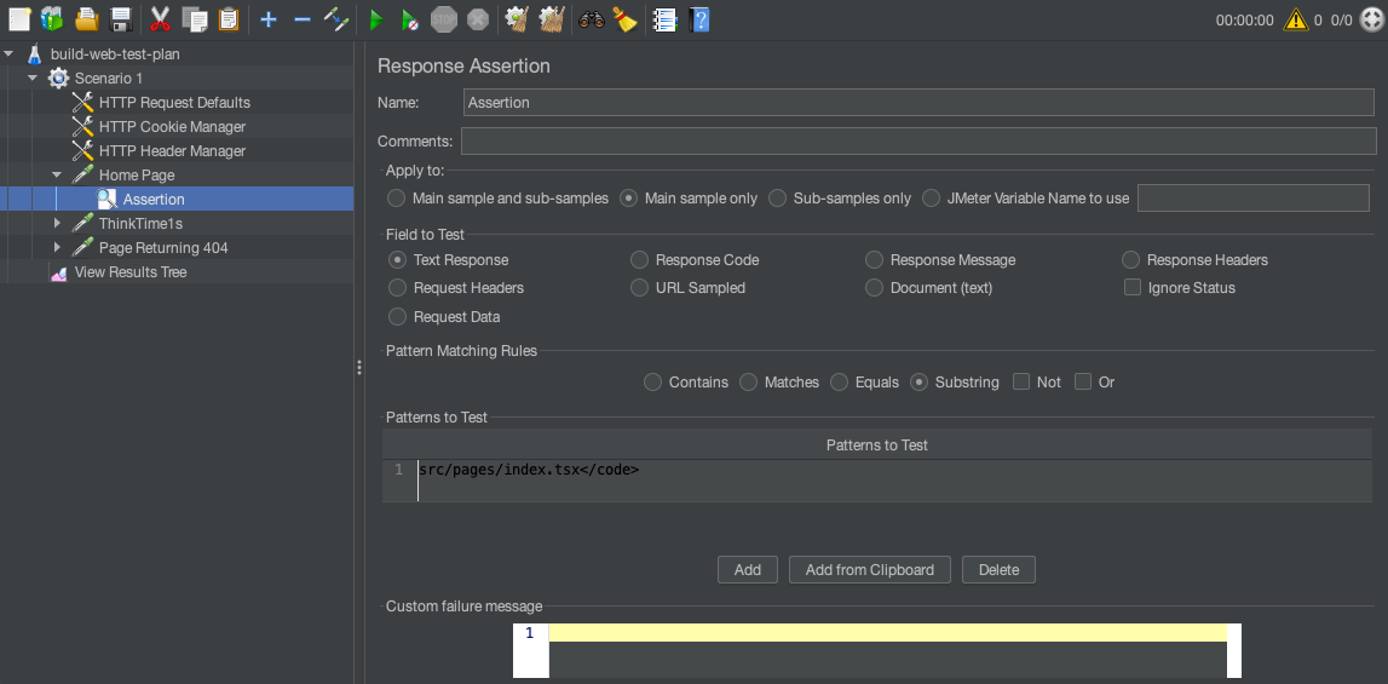Enable the Ignore Status checkbox
1388x684 pixels.
tap(1131, 287)
